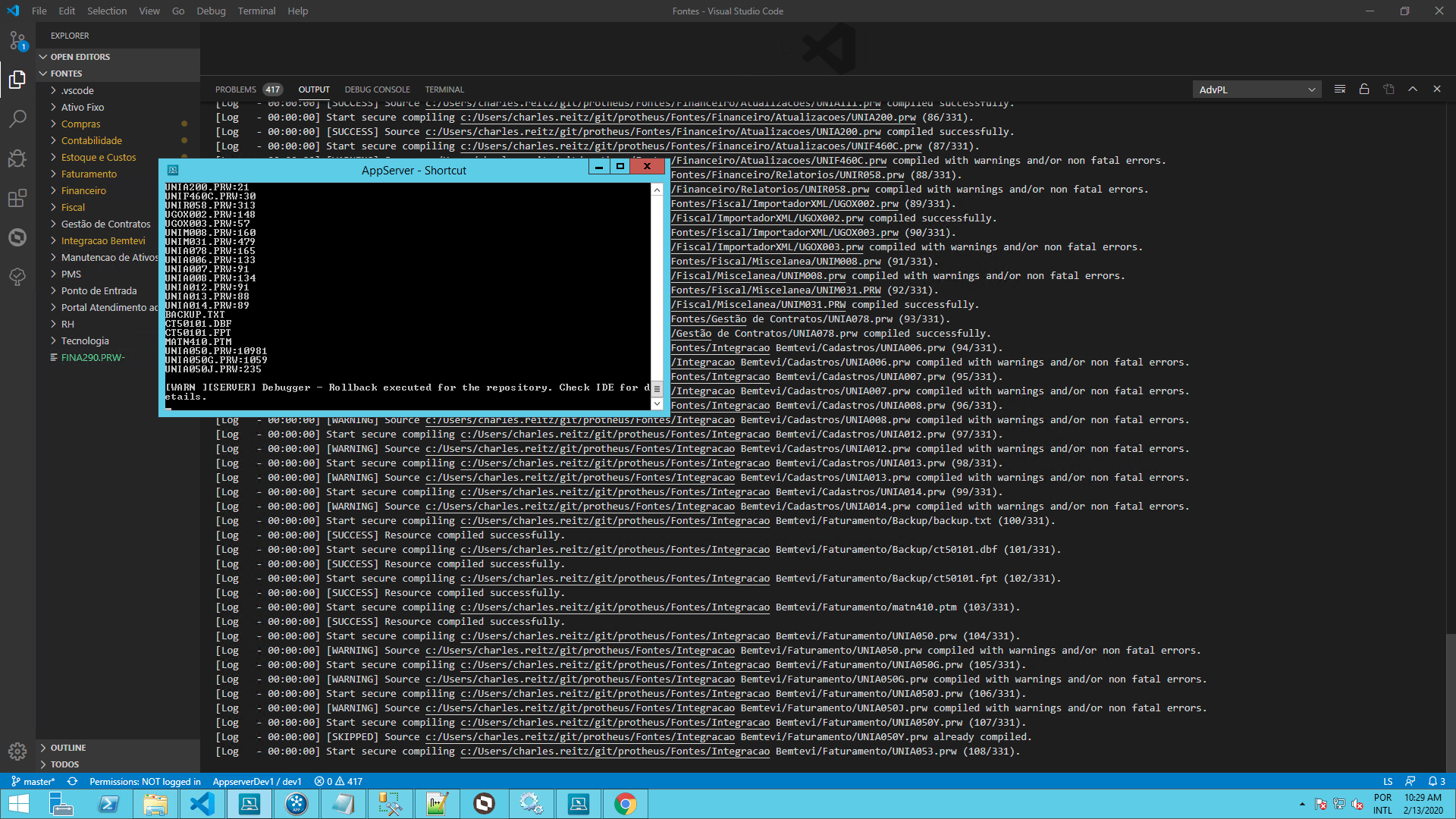The width and height of the screenshot is (1456, 819).
Task: Open the TOTVS activity bar view
Action: tap(17, 237)
